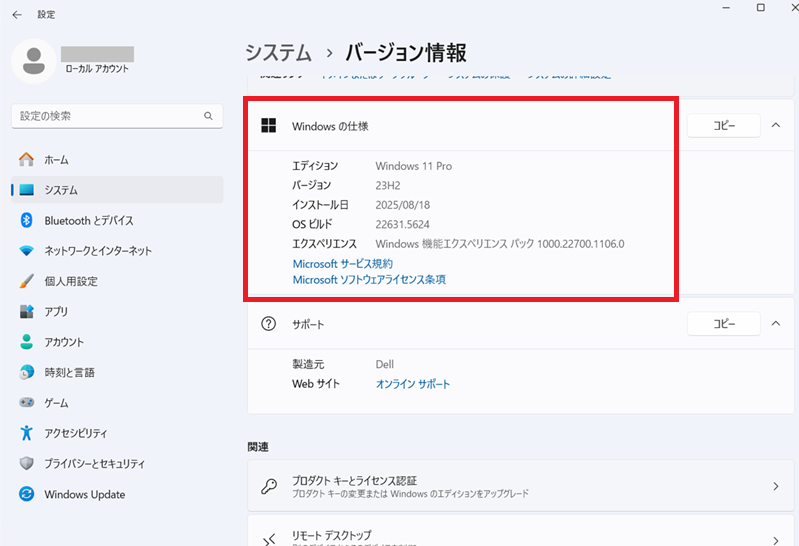
Task: Open Microsoft ソフトウェアライセンス条項 link
Action: point(369,279)
